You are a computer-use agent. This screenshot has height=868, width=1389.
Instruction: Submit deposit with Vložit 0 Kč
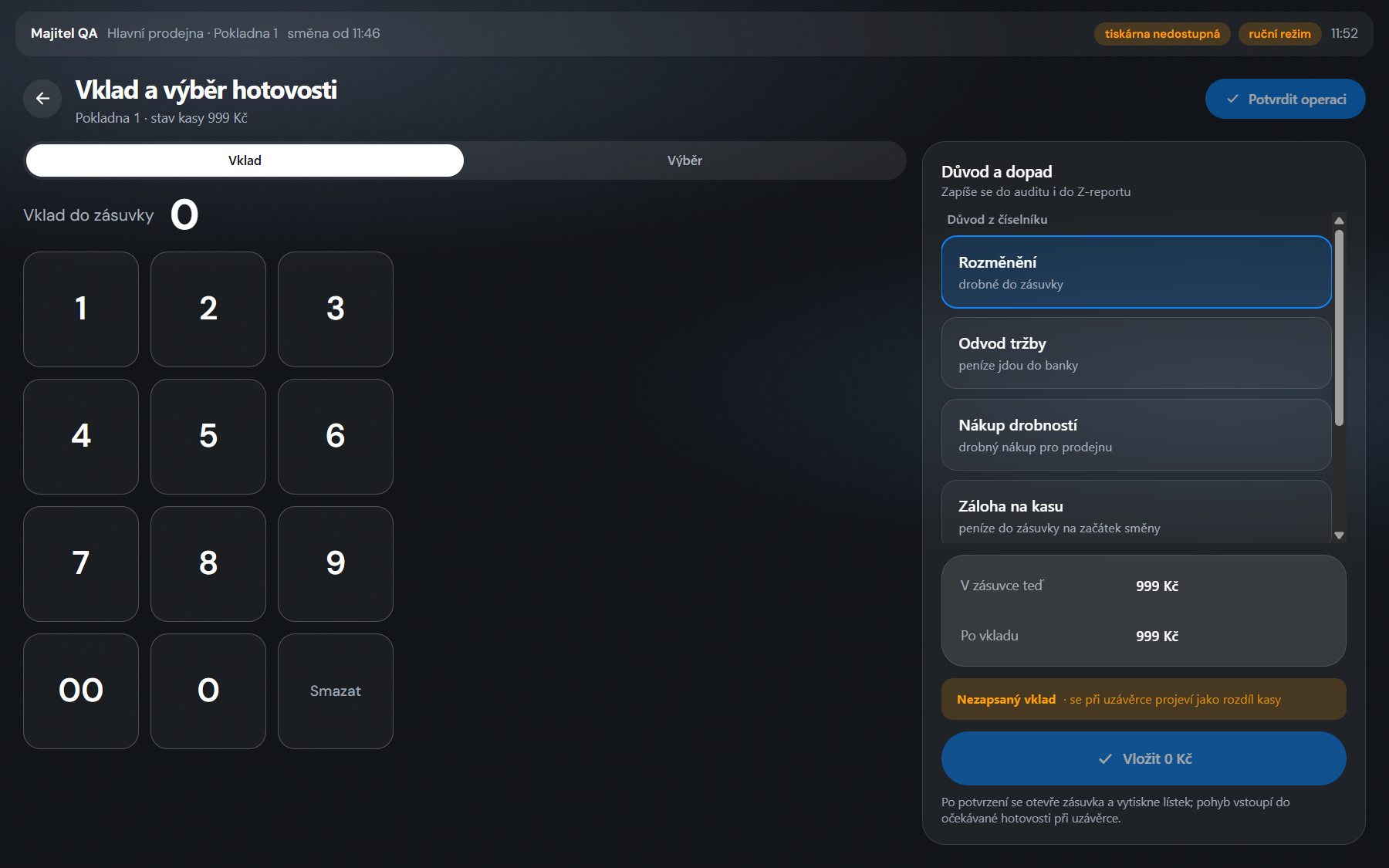[1144, 758]
